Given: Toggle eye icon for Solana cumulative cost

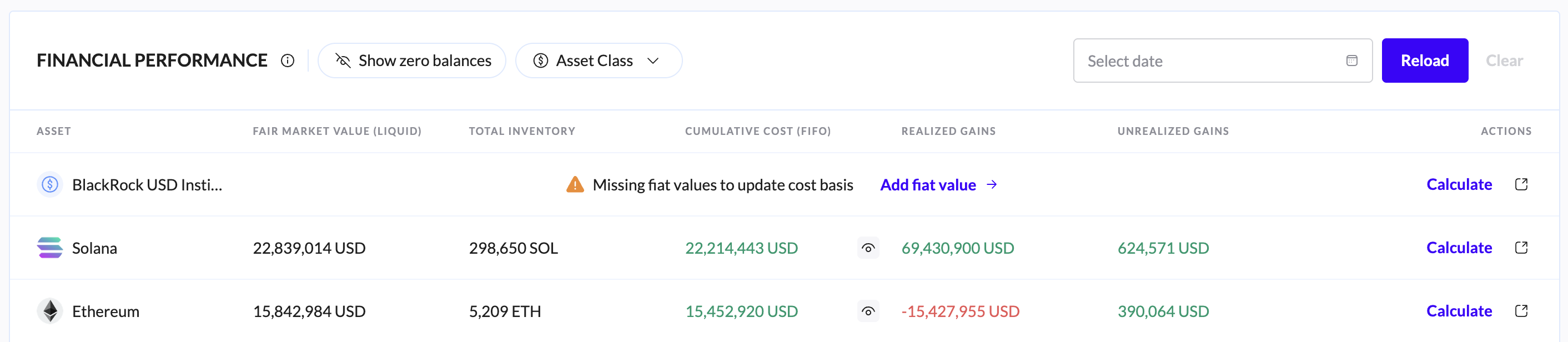Looking at the screenshot, I should tap(868, 248).
